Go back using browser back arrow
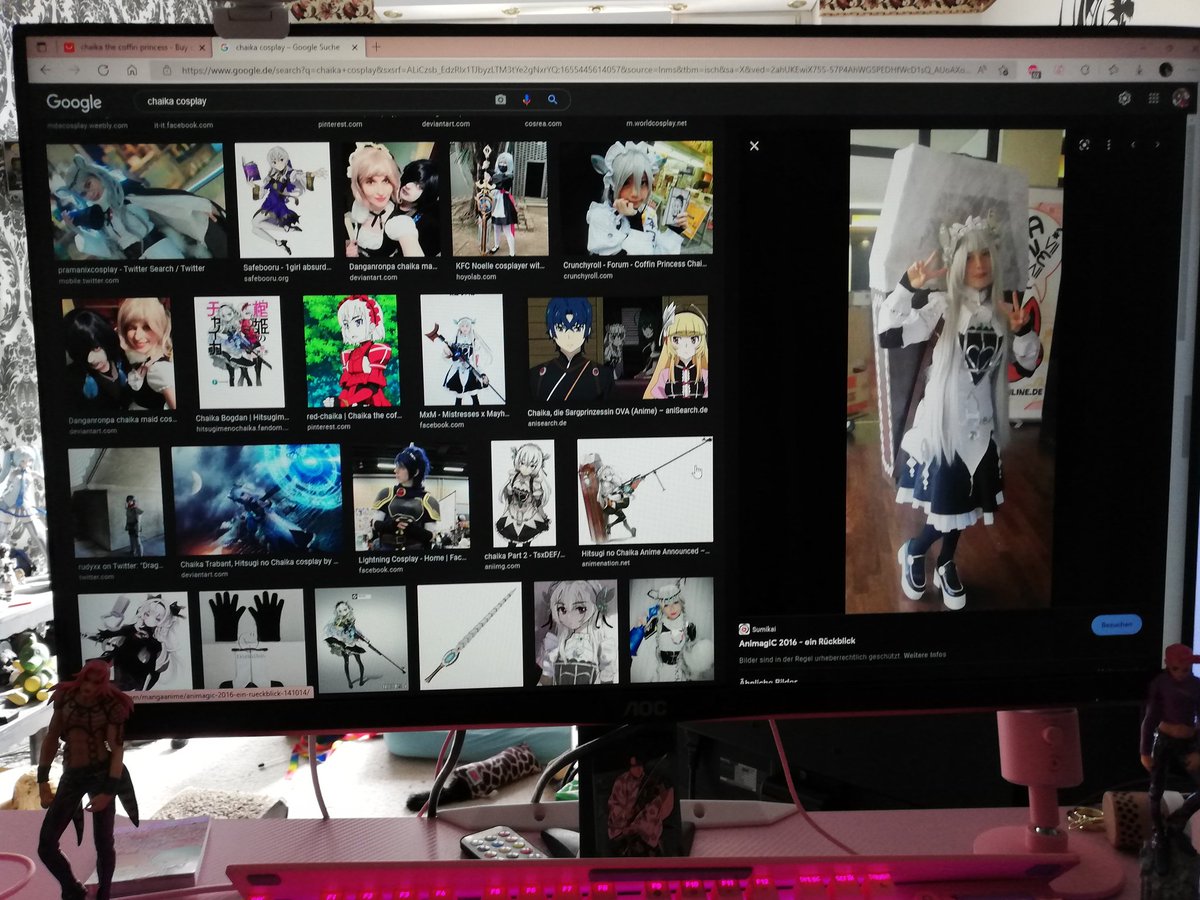The image size is (1200, 900). pos(44,70)
